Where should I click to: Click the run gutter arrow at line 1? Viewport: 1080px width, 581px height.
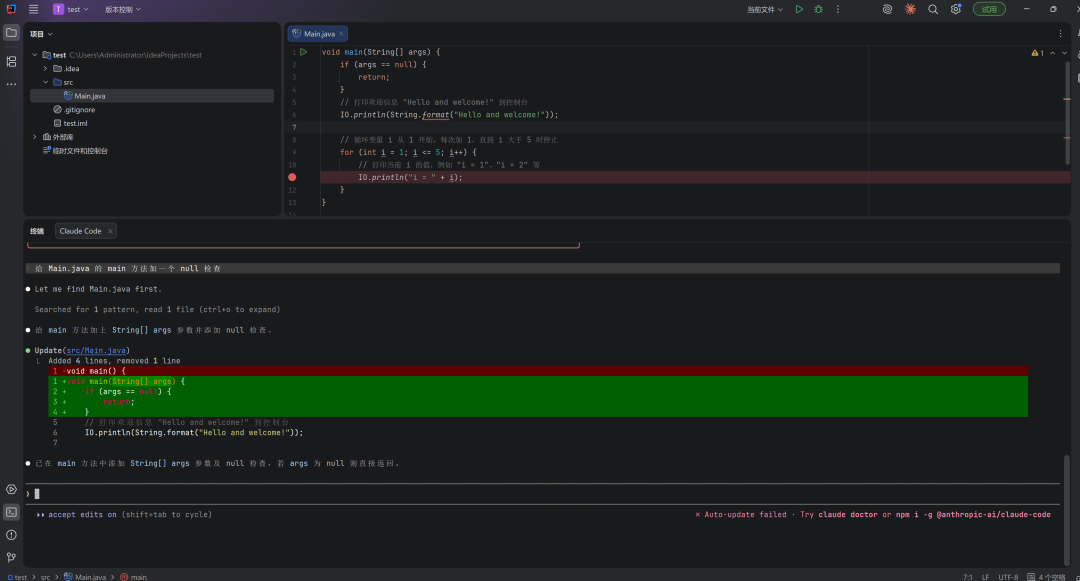coord(304,51)
